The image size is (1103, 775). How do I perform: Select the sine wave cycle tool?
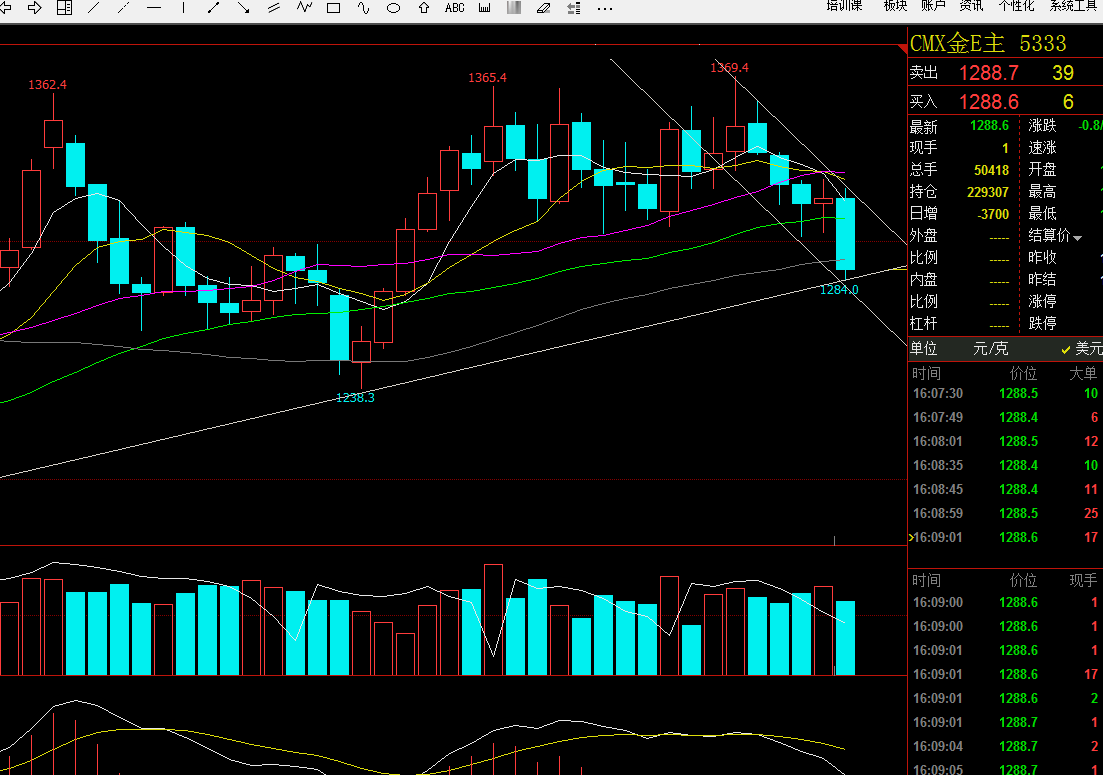tap(364, 8)
